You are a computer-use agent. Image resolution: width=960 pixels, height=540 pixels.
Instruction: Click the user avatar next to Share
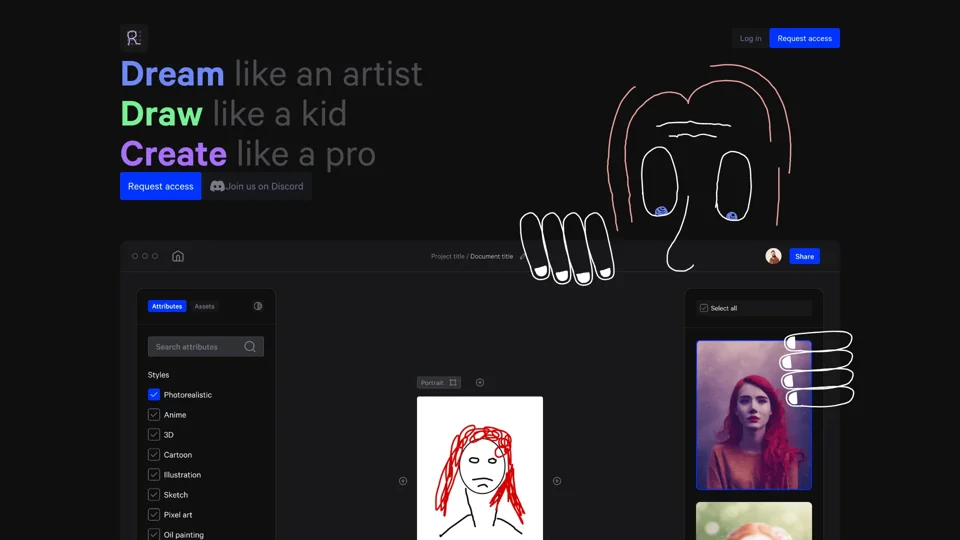pyautogui.click(x=773, y=256)
